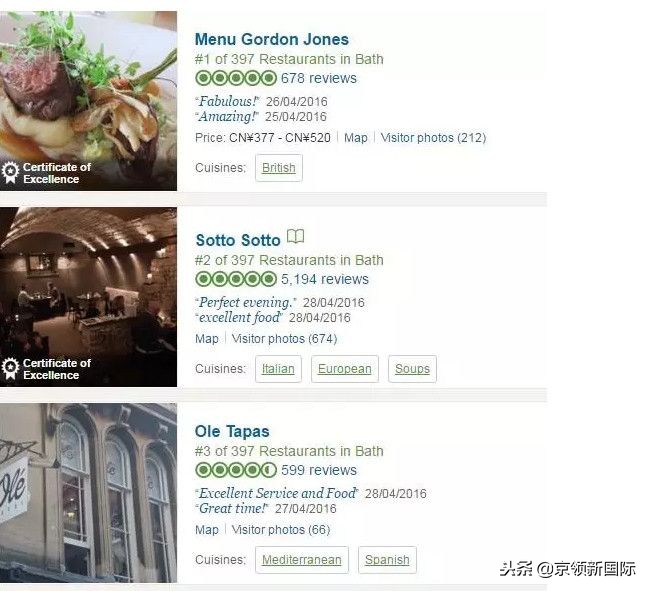The height and width of the screenshot is (591, 650).
Task: Select the Spanish cuisine tag
Action: pos(387,560)
